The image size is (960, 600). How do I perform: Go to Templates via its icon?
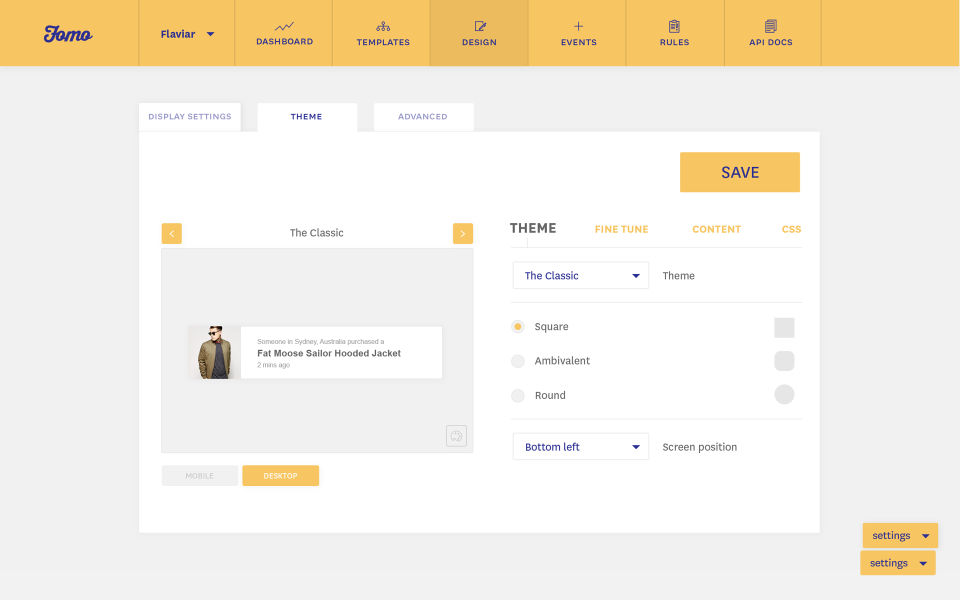point(383,26)
